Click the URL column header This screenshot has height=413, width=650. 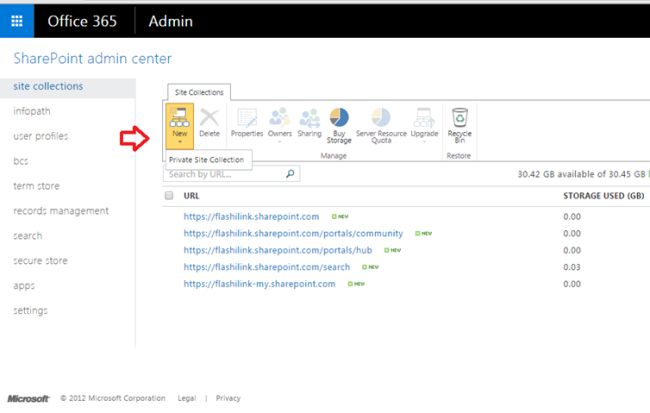click(192, 196)
